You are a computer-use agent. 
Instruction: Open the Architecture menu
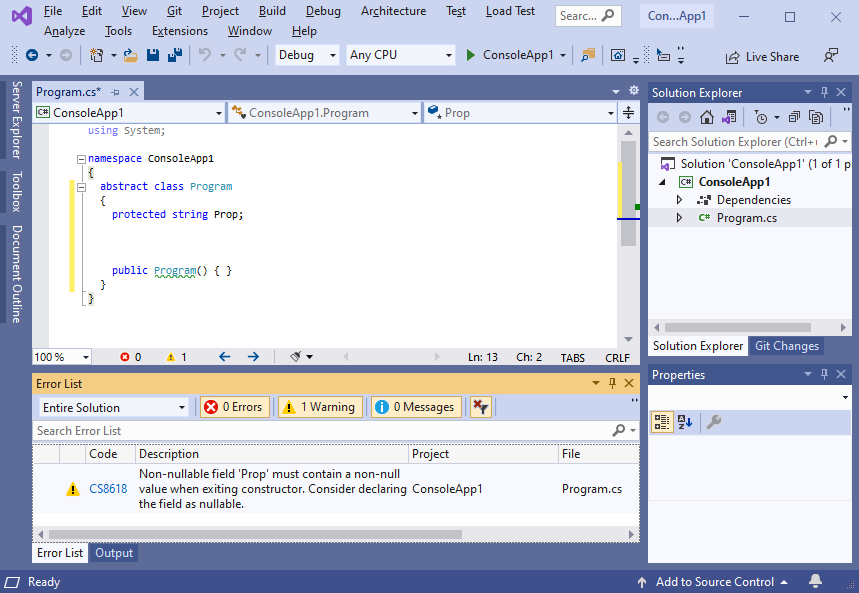(x=393, y=11)
